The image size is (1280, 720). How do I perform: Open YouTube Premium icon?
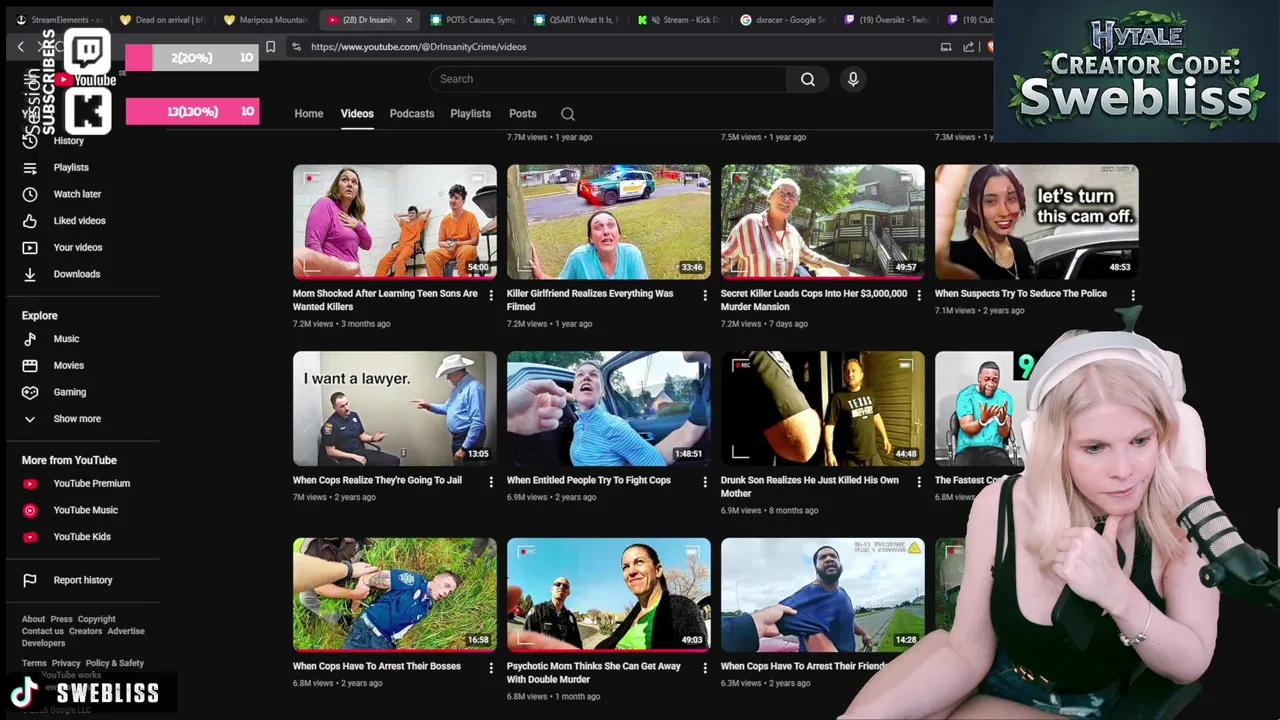[30, 484]
